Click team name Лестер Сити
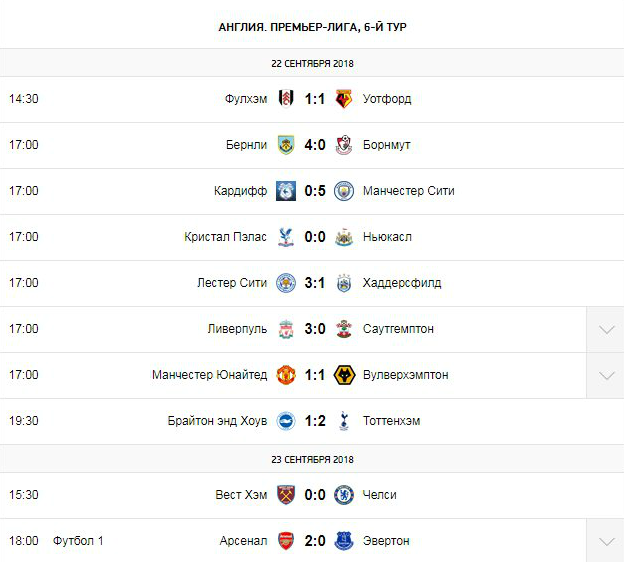624x562 pixels. [x=232, y=283]
